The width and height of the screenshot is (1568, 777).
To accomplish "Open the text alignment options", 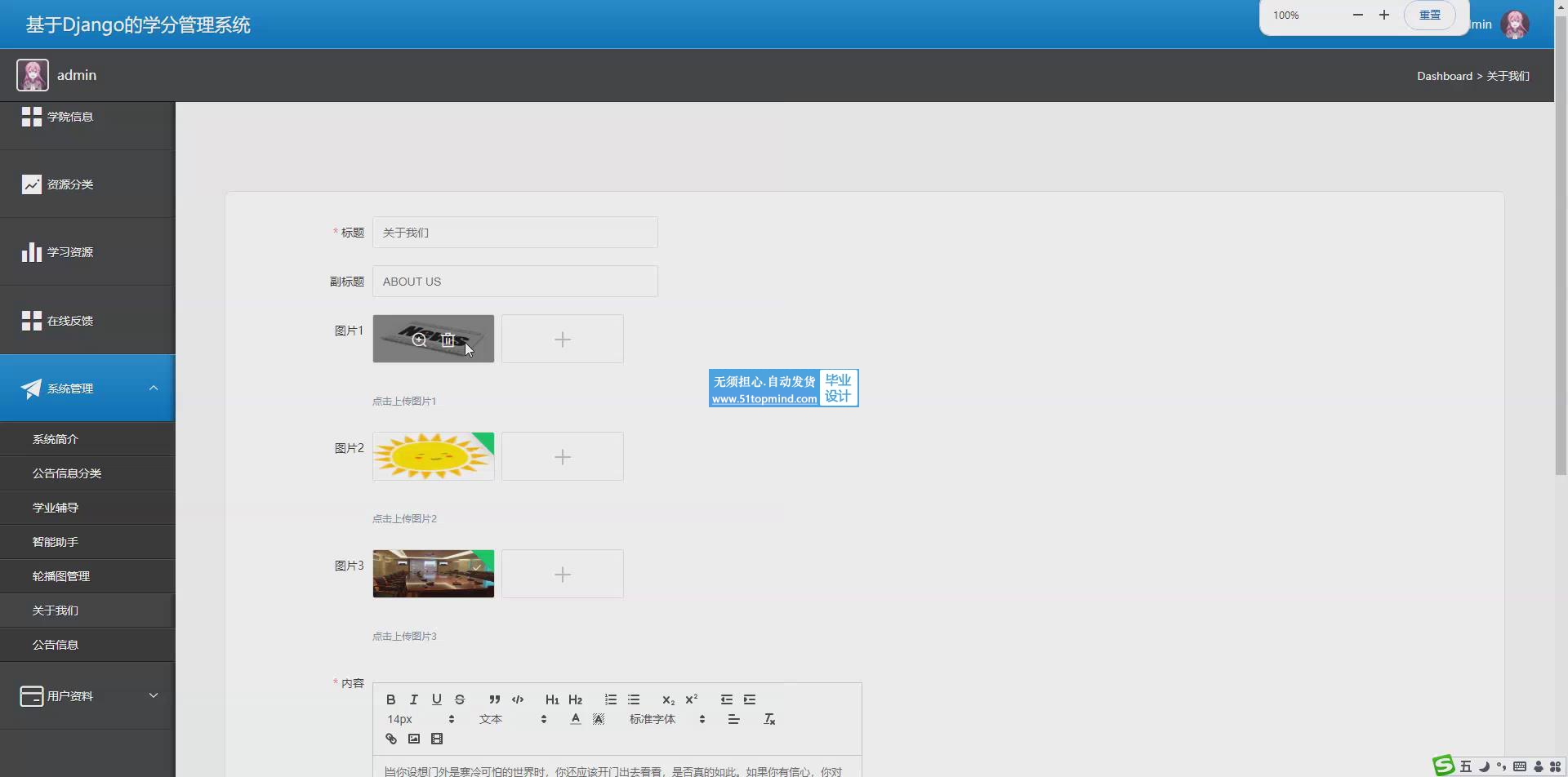I will (x=733, y=719).
